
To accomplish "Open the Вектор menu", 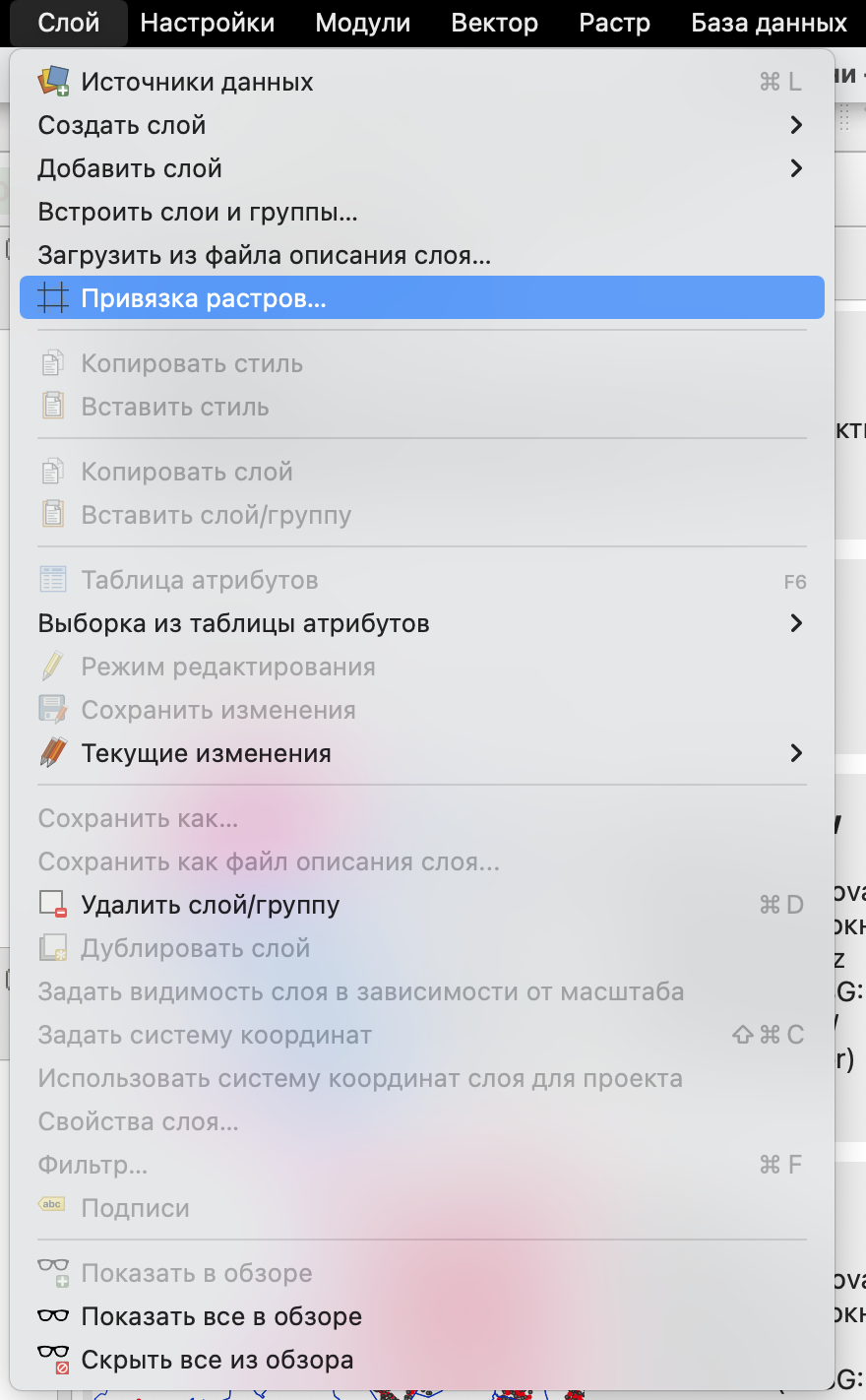I will coord(495,23).
